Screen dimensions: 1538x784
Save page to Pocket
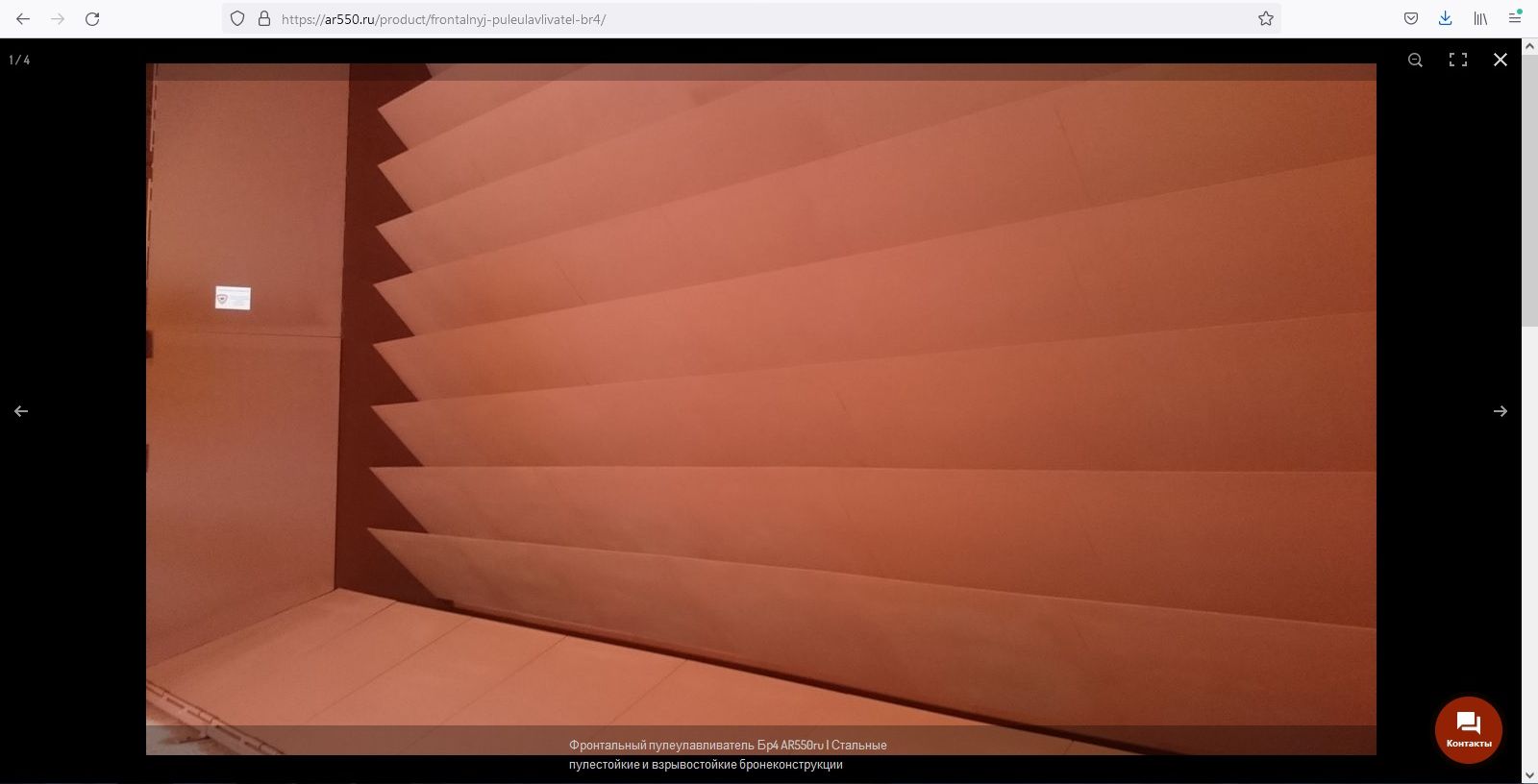point(1411,18)
